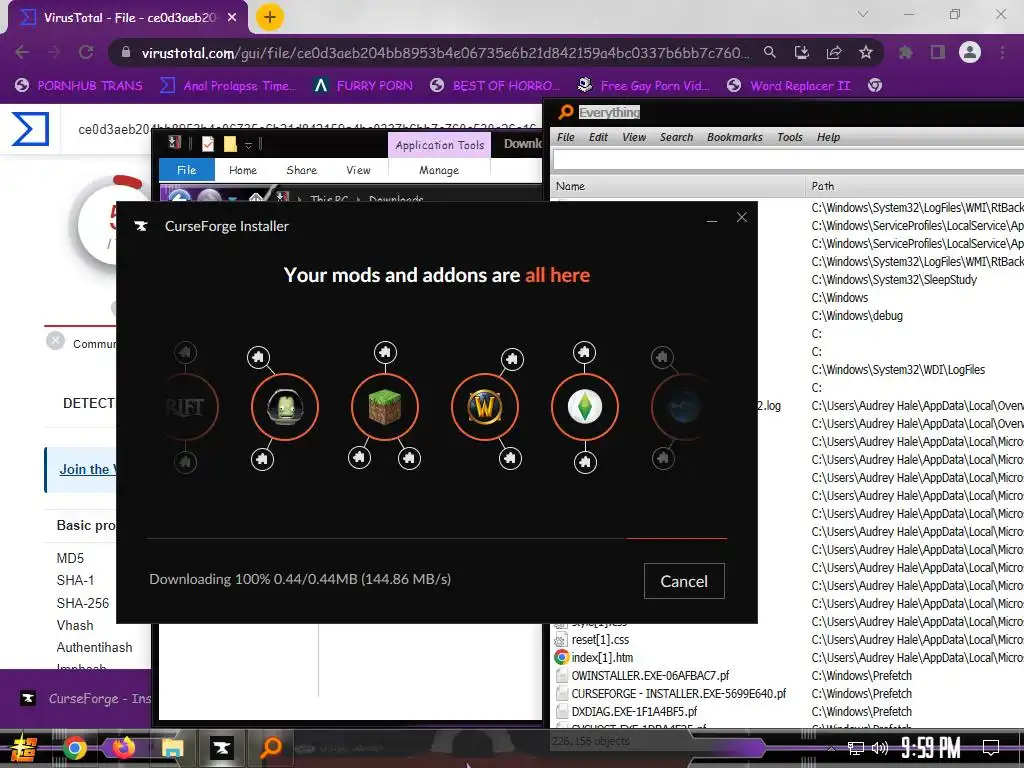Go back in Chrome browser
The image size is (1024, 768).
coord(22,52)
